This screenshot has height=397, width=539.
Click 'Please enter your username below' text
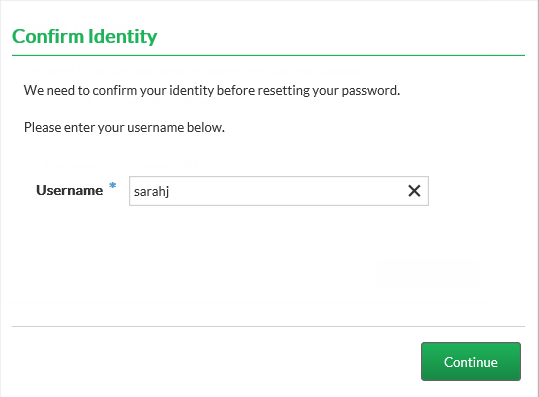tap(124, 128)
